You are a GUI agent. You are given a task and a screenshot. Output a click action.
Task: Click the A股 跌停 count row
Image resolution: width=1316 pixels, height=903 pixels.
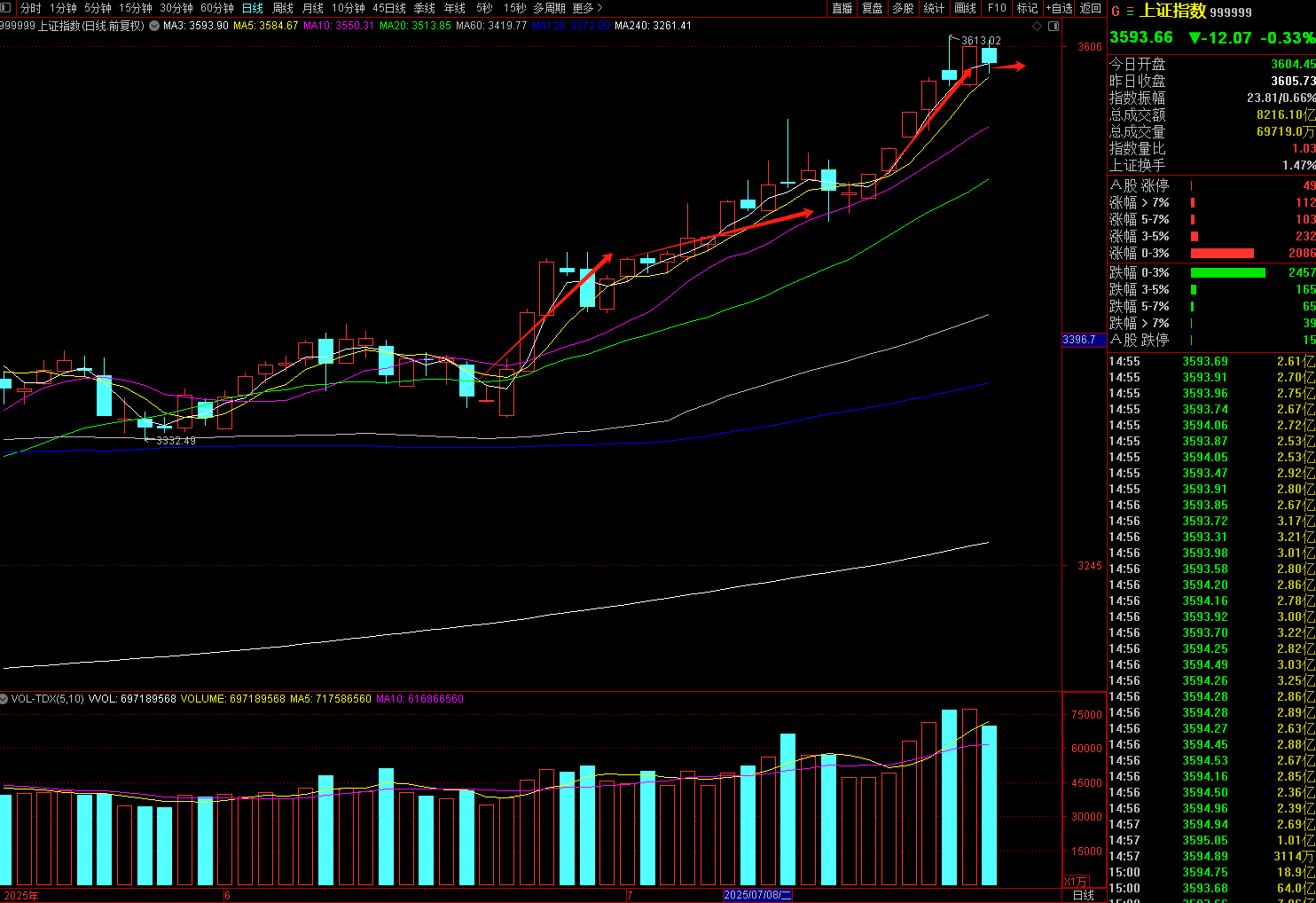[x=1212, y=340]
